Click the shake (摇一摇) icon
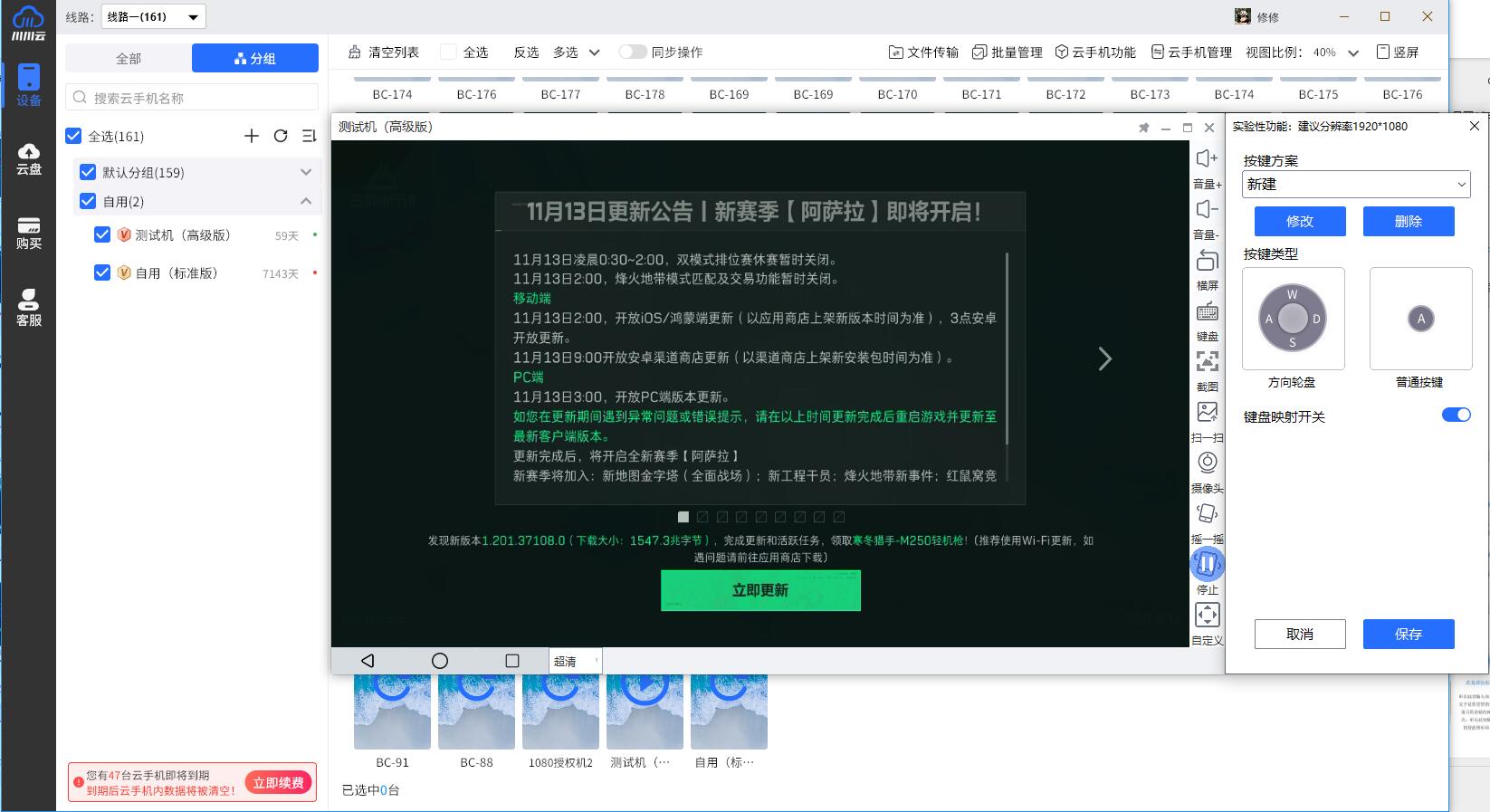This screenshot has height=812, width=1490. [x=1207, y=514]
